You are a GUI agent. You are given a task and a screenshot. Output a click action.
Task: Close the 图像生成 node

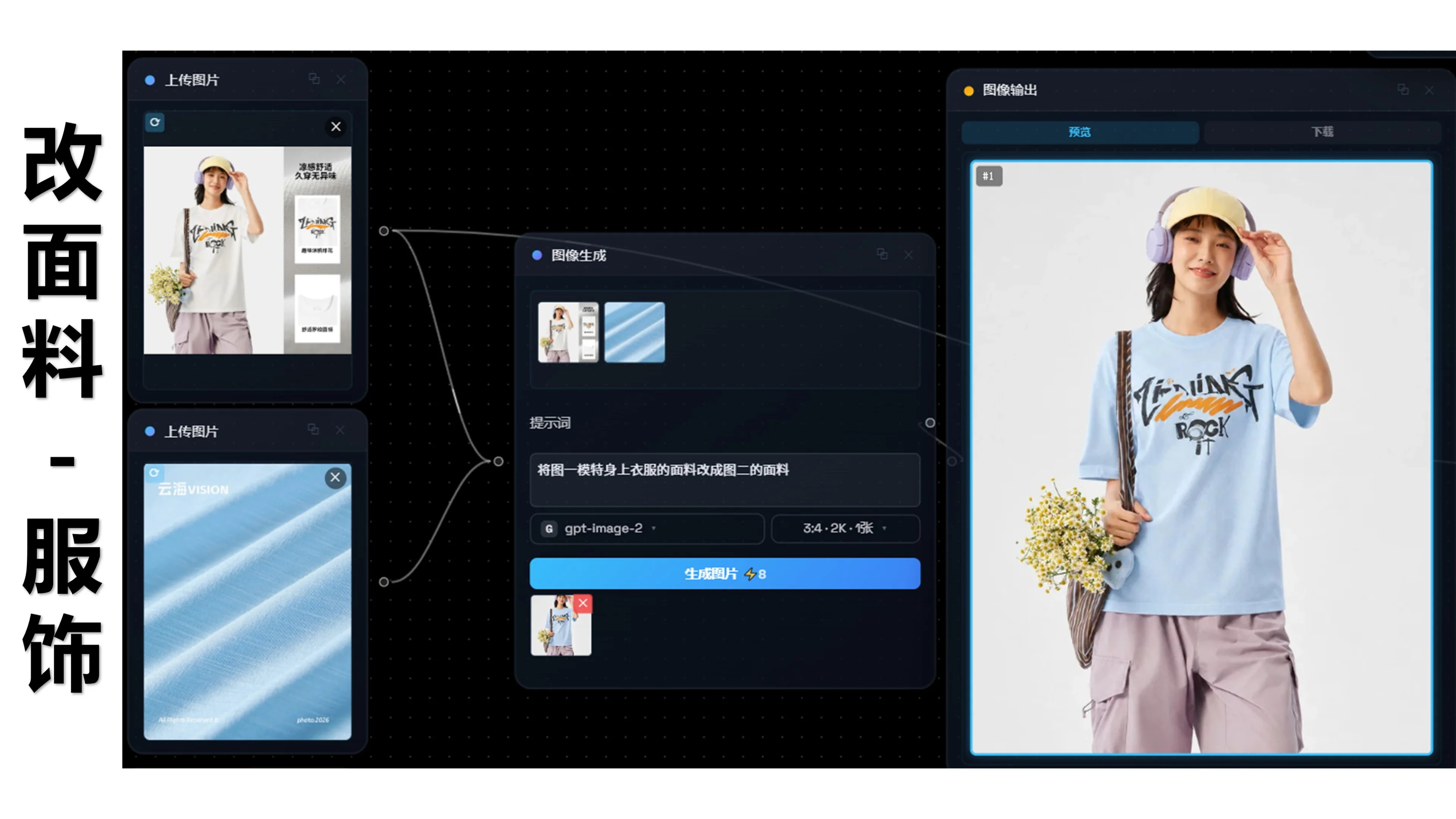pos(908,255)
